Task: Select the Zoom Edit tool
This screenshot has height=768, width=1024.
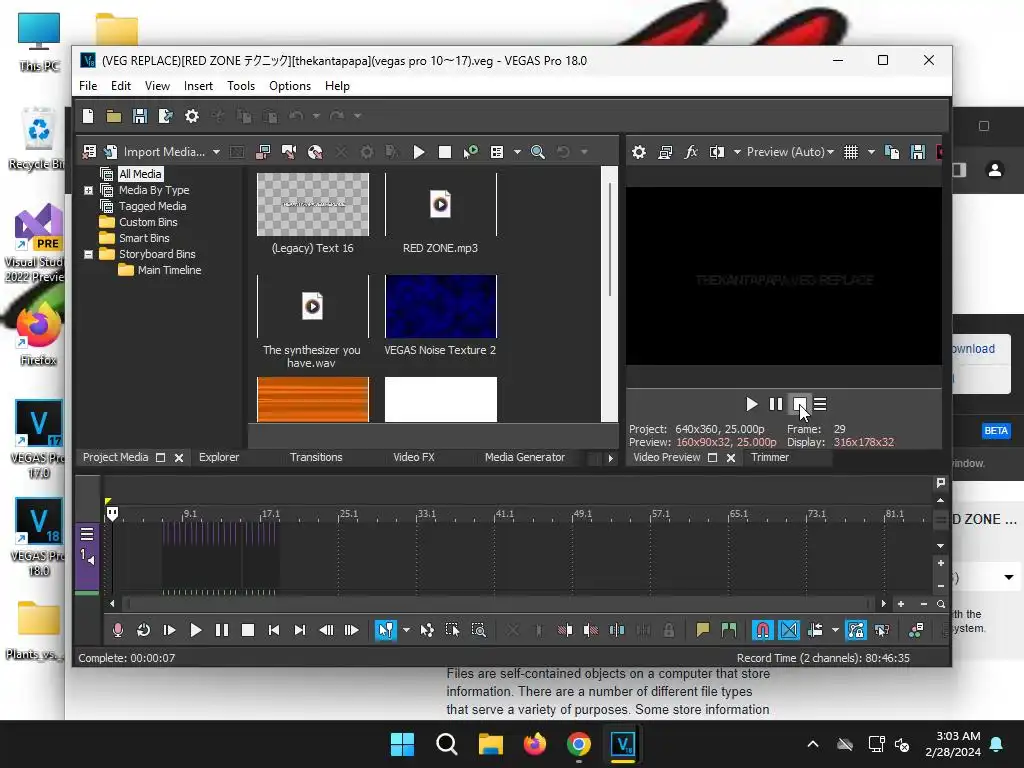Action: pyautogui.click(x=479, y=630)
